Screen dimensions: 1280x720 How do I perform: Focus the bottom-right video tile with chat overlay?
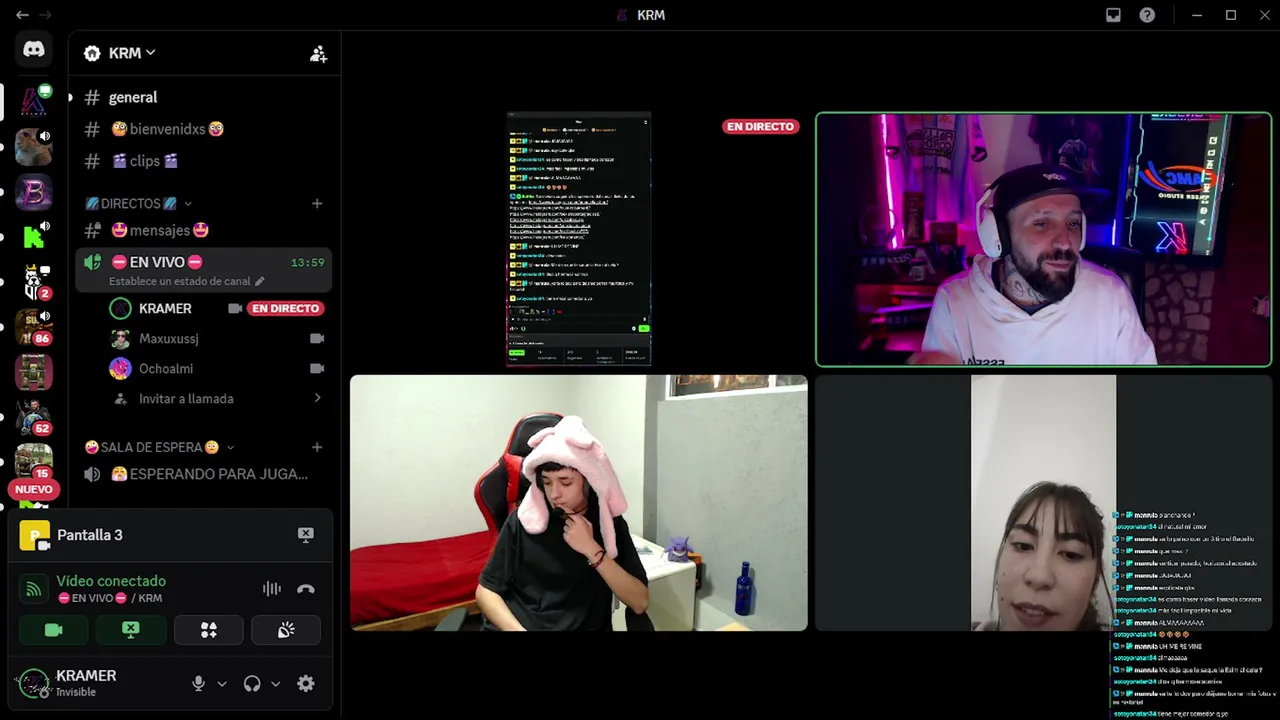(1044, 503)
